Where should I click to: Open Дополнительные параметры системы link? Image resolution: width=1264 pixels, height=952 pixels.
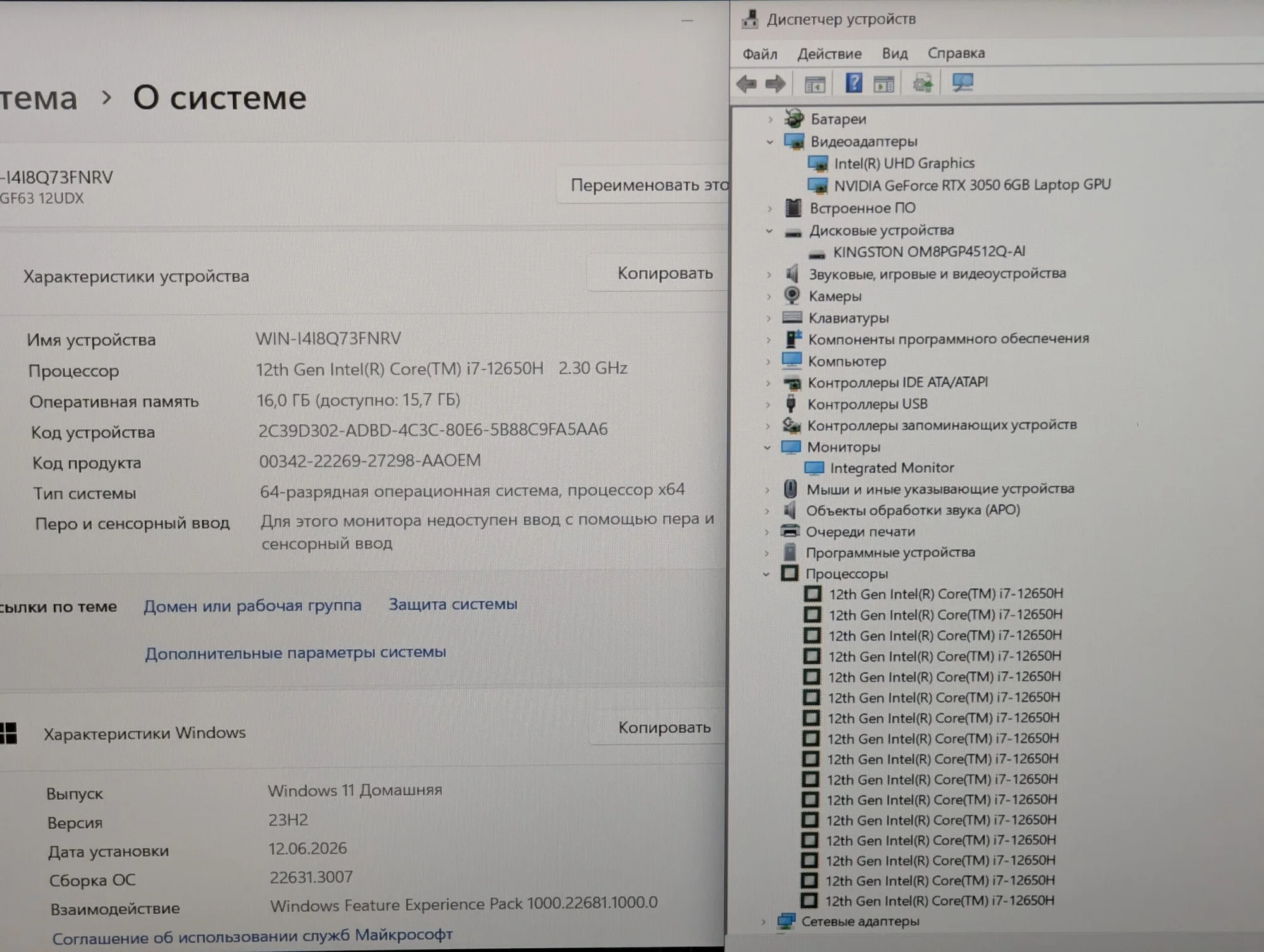(295, 652)
